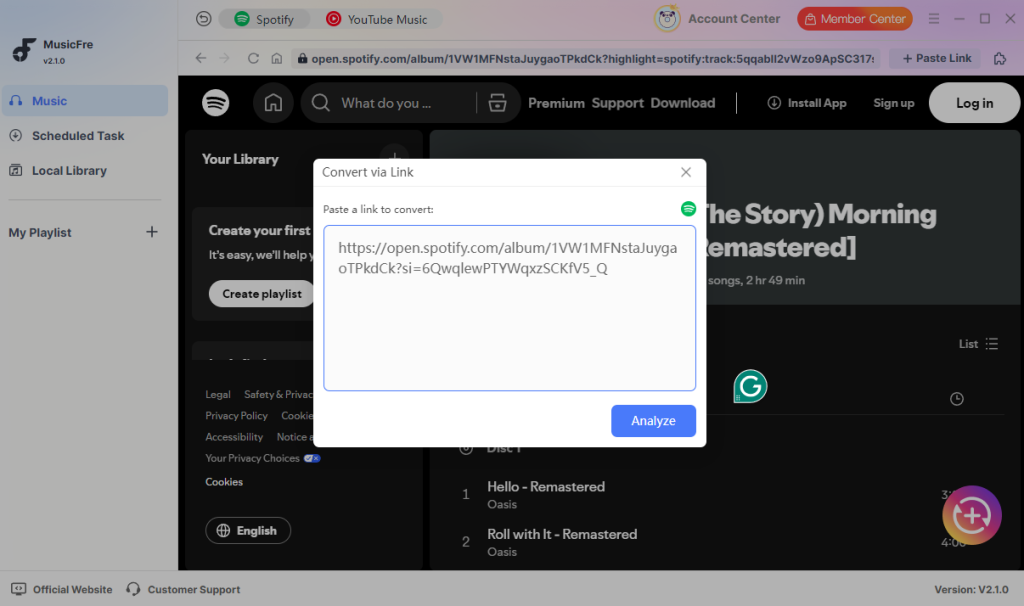Select Music in the sidebar
The image size is (1024, 606).
85,101
